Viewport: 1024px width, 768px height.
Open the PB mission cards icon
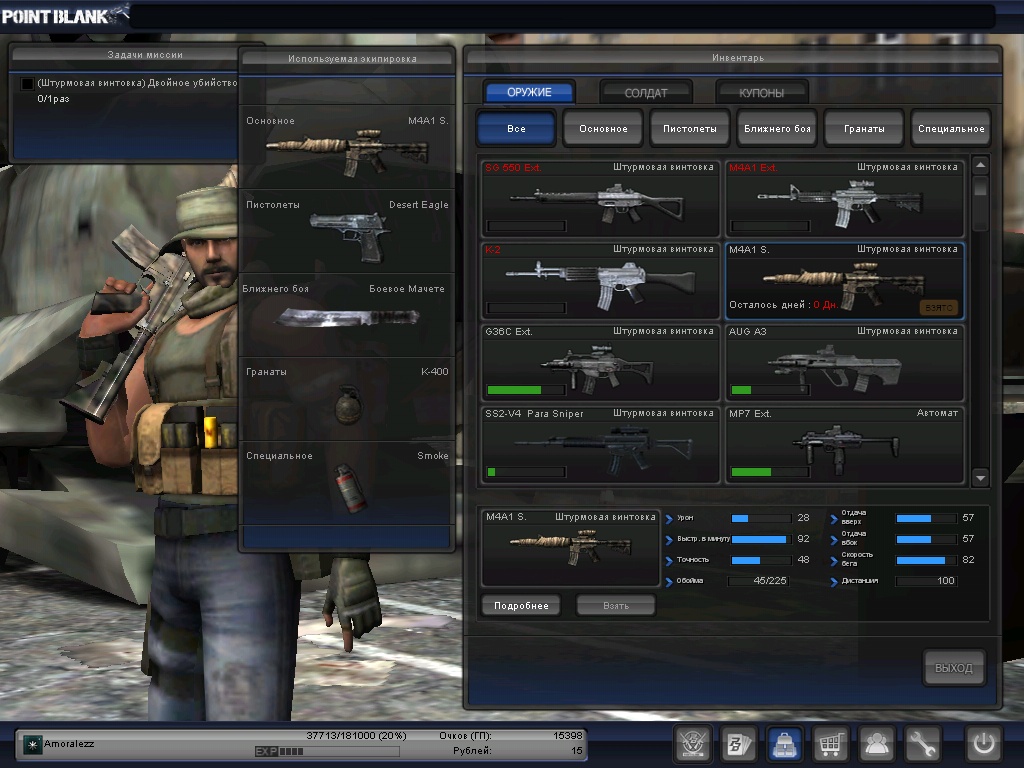(x=739, y=744)
